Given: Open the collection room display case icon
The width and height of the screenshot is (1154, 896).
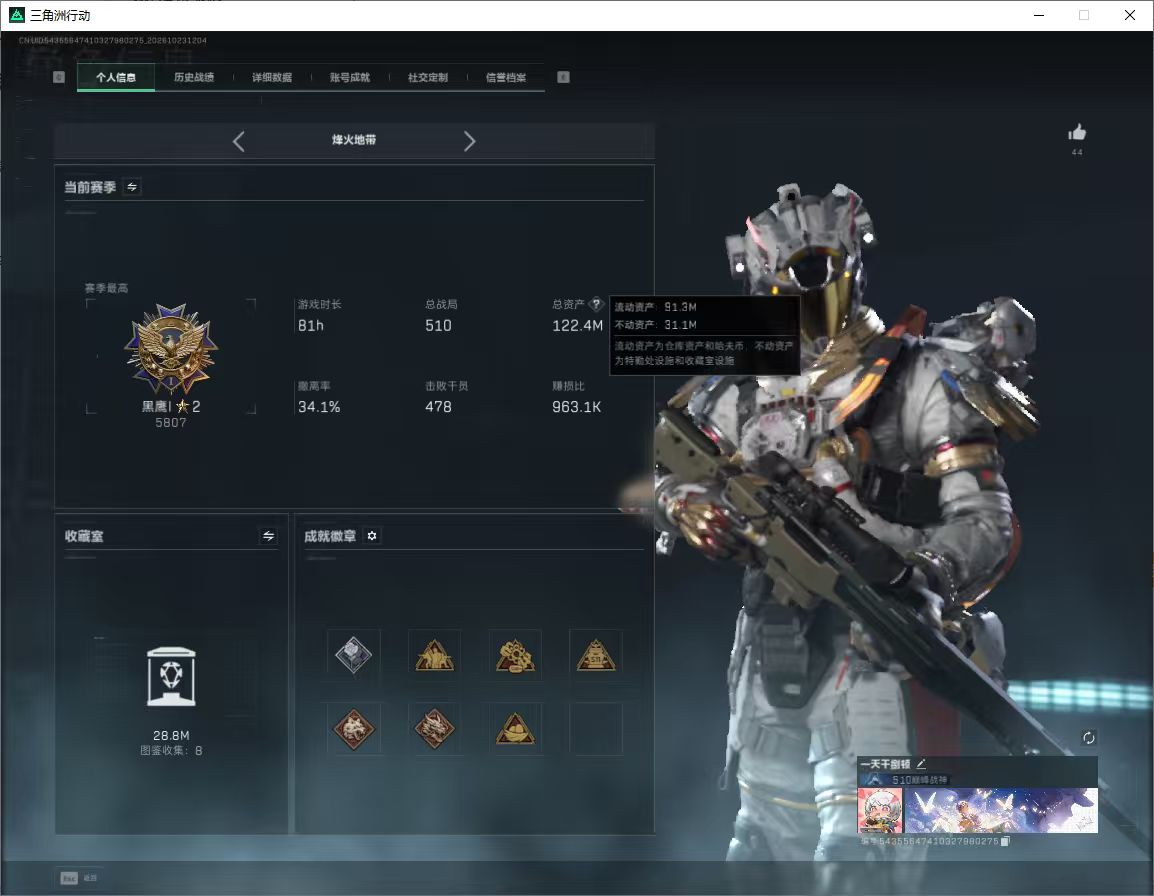Looking at the screenshot, I should point(171,677).
